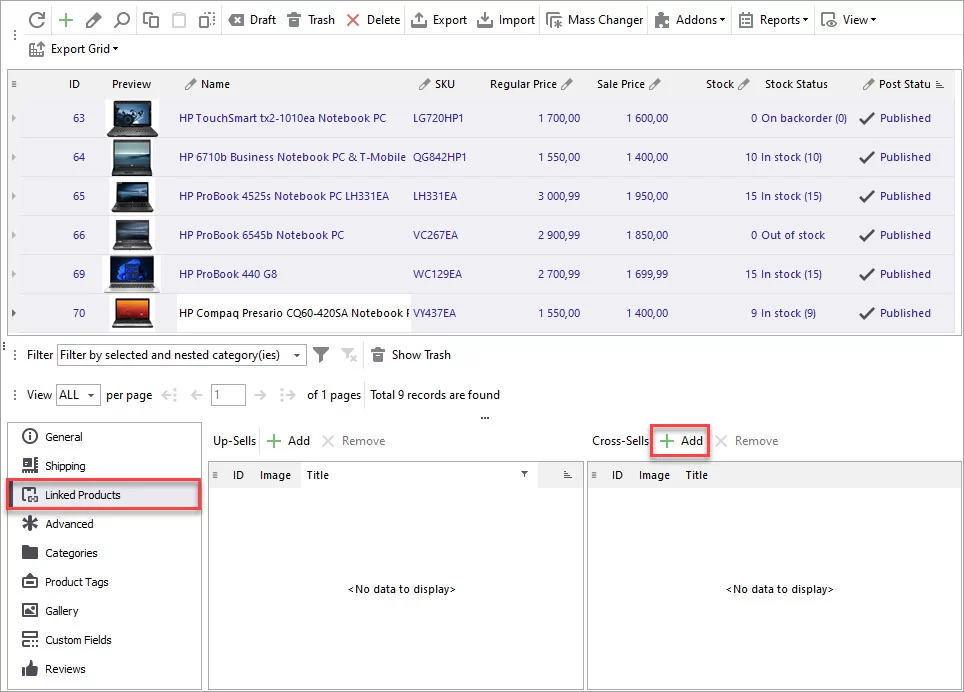Apply the category filter with the funnel icon
The image size is (964, 692).
pos(321,354)
